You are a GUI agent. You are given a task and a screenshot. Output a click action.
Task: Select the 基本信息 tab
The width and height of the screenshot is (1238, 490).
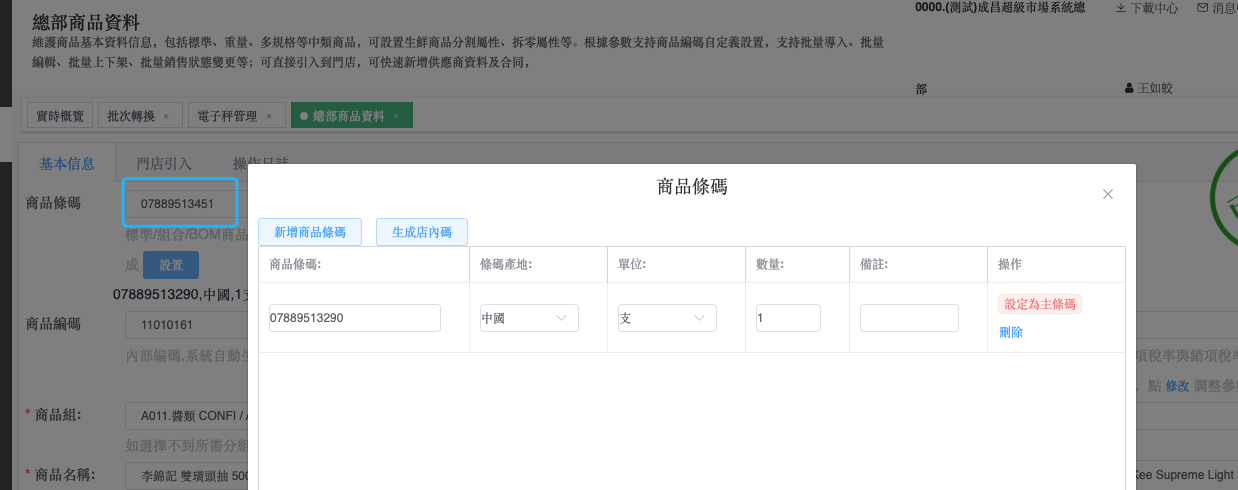[x=67, y=163]
